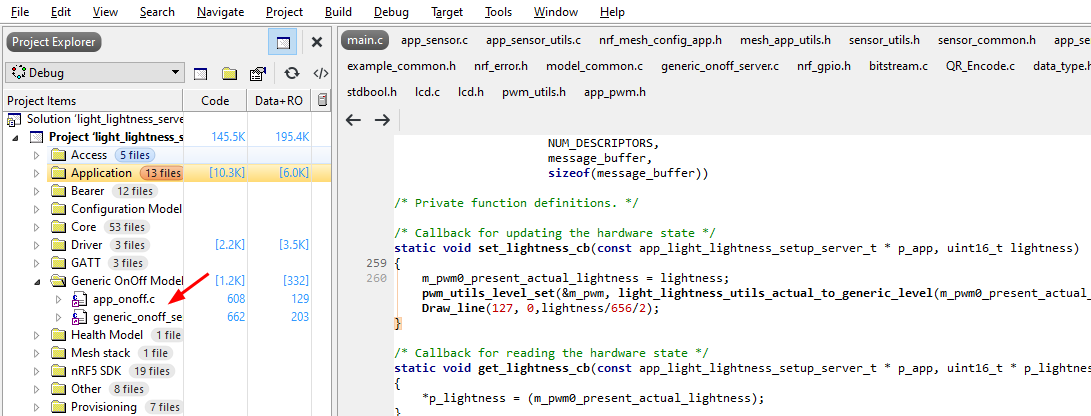Viewport: 1091px width, 416px height.
Task: Click the nRF5 SDK folder icon
Action: (x=58, y=371)
